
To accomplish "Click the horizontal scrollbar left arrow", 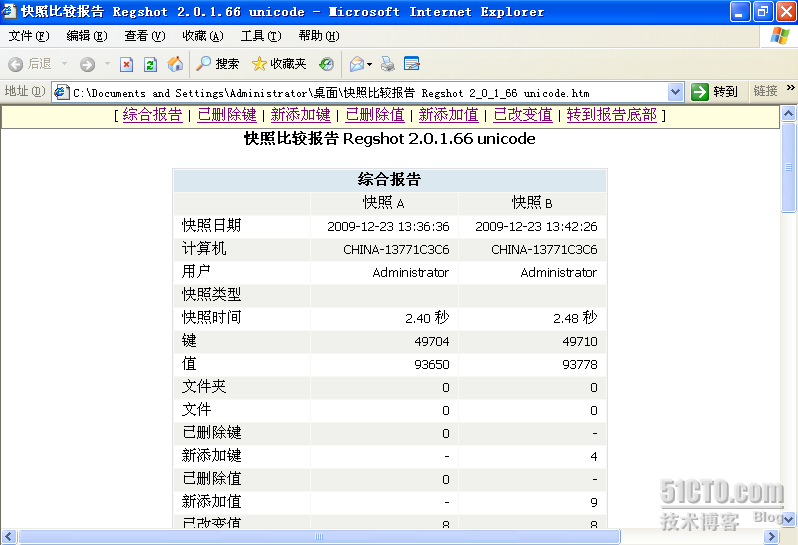I will pyautogui.click(x=9, y=536).
